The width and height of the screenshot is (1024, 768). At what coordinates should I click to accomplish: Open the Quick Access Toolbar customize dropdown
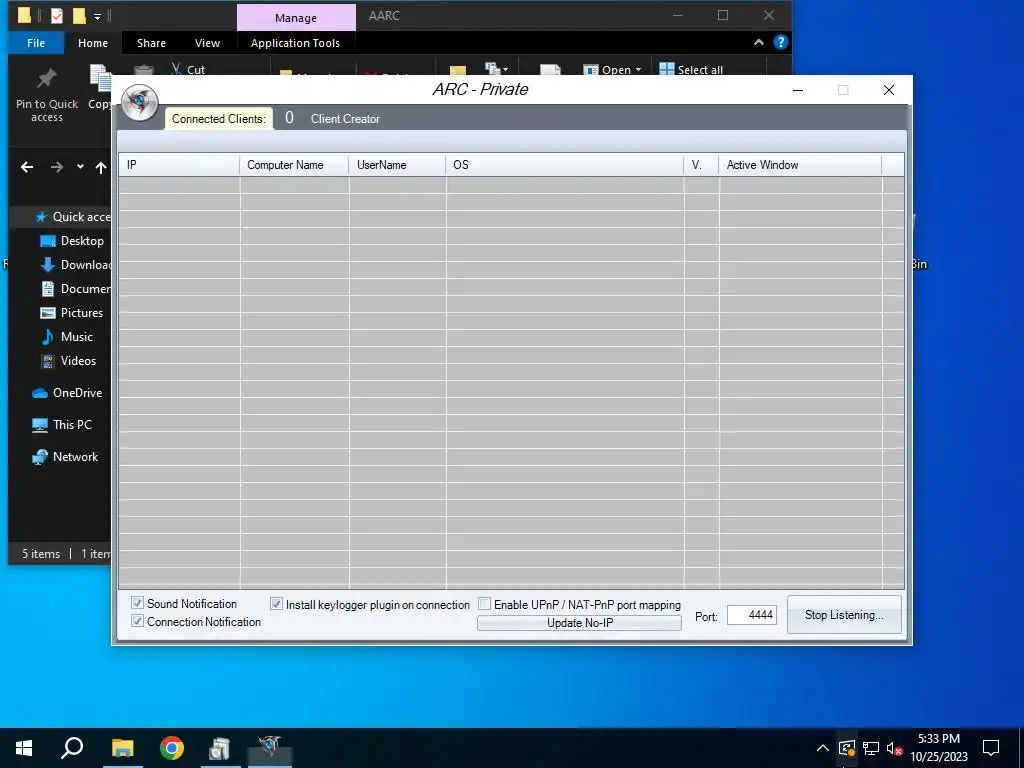click(x=97, y=16)
